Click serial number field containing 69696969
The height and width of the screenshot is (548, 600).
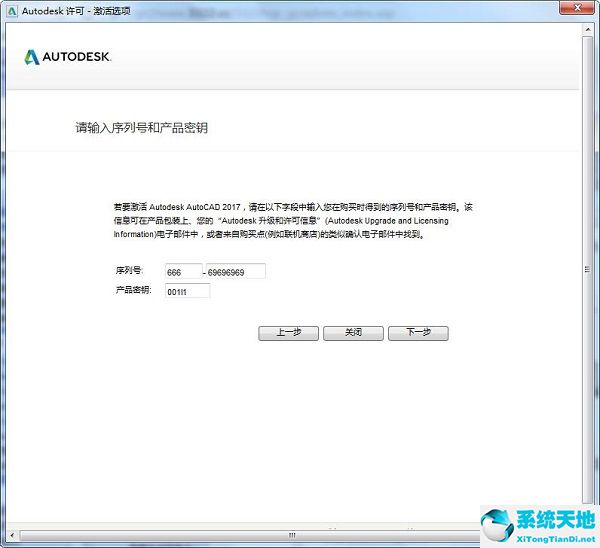(x=236, y=271)
